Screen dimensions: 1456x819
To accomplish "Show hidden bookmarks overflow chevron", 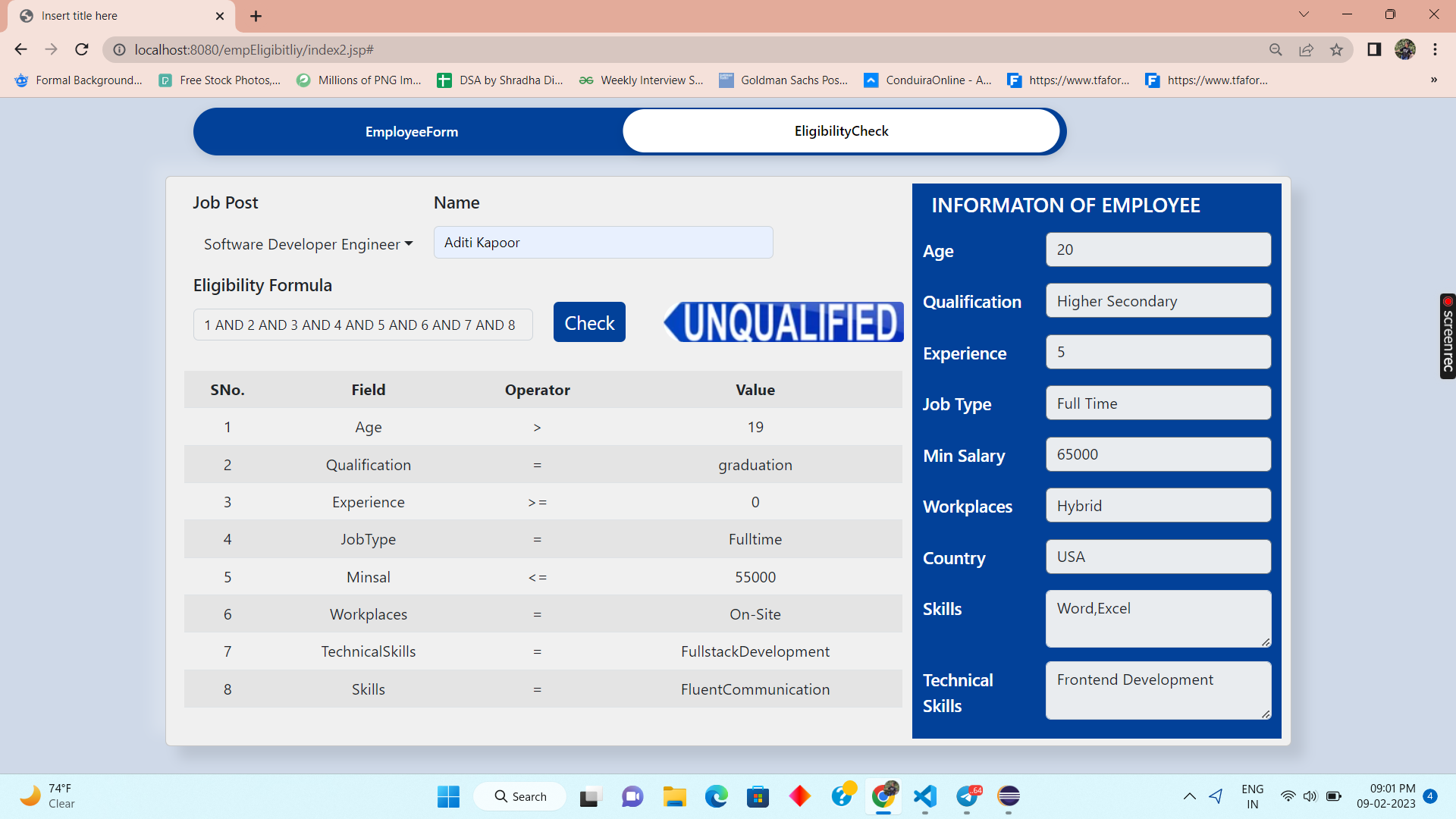I will coord(1433,80).
